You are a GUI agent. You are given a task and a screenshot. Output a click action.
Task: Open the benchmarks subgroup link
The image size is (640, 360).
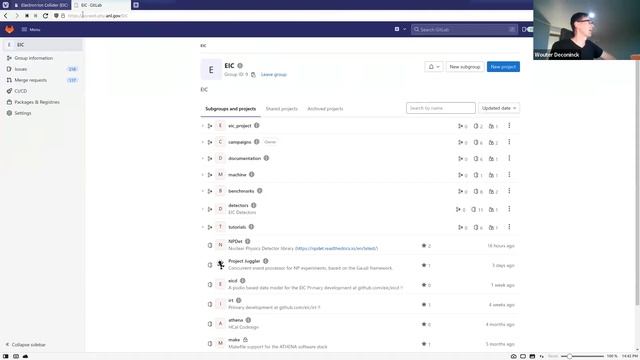coord(241,191)
